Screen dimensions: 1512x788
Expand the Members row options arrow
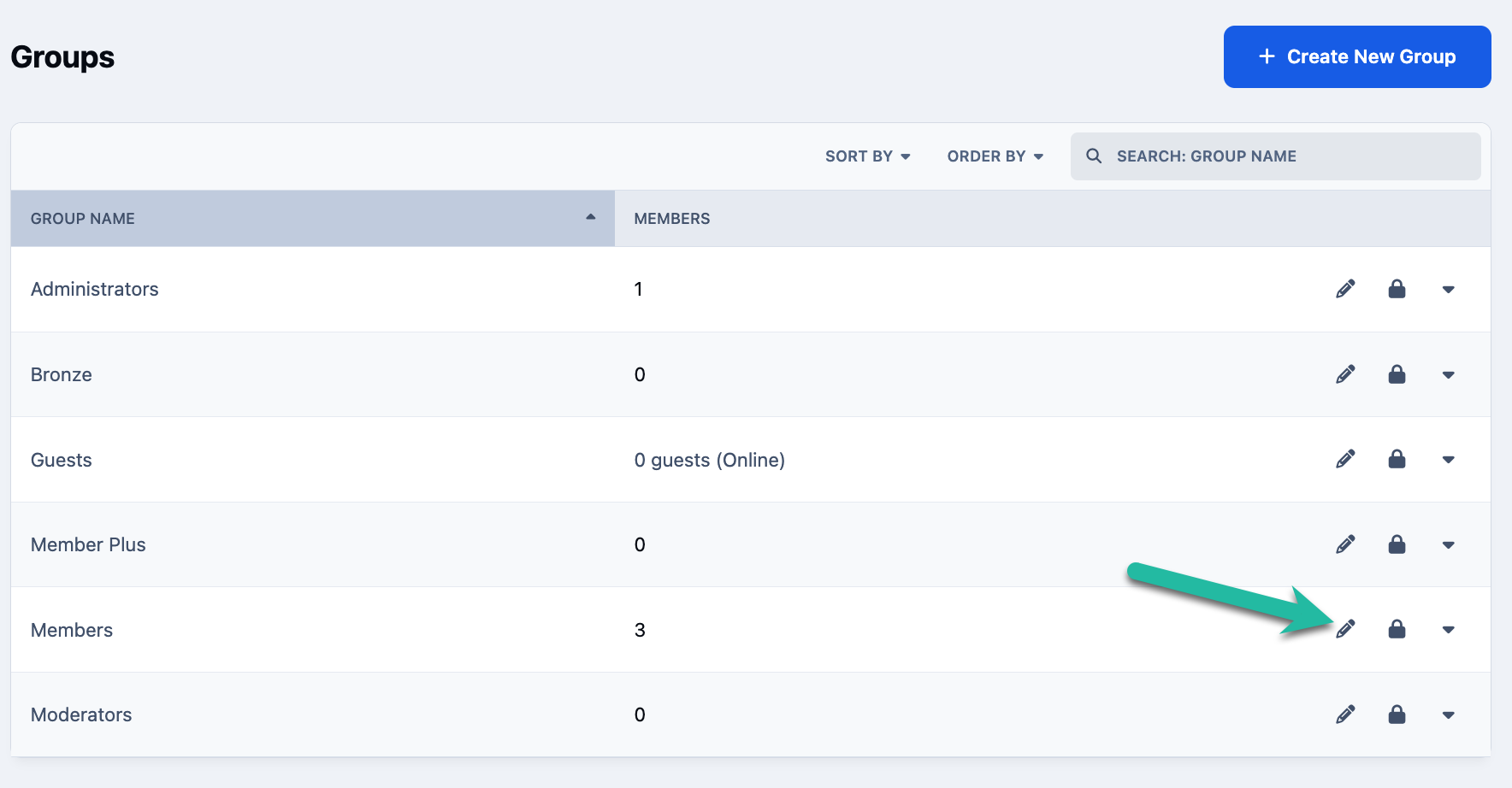(1448, 630)
